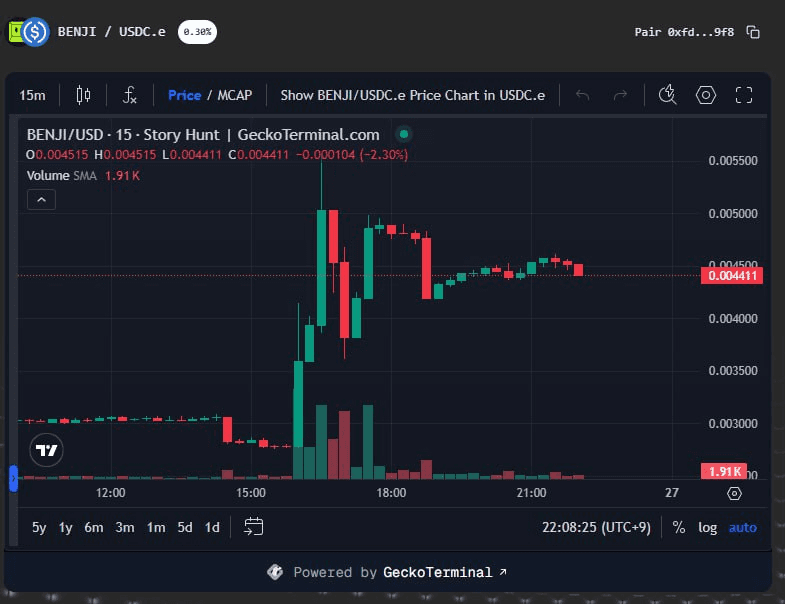The width and height of the screenshot is (785, 604).
Task: Switch chart to Price view
Action: [184, 95]
